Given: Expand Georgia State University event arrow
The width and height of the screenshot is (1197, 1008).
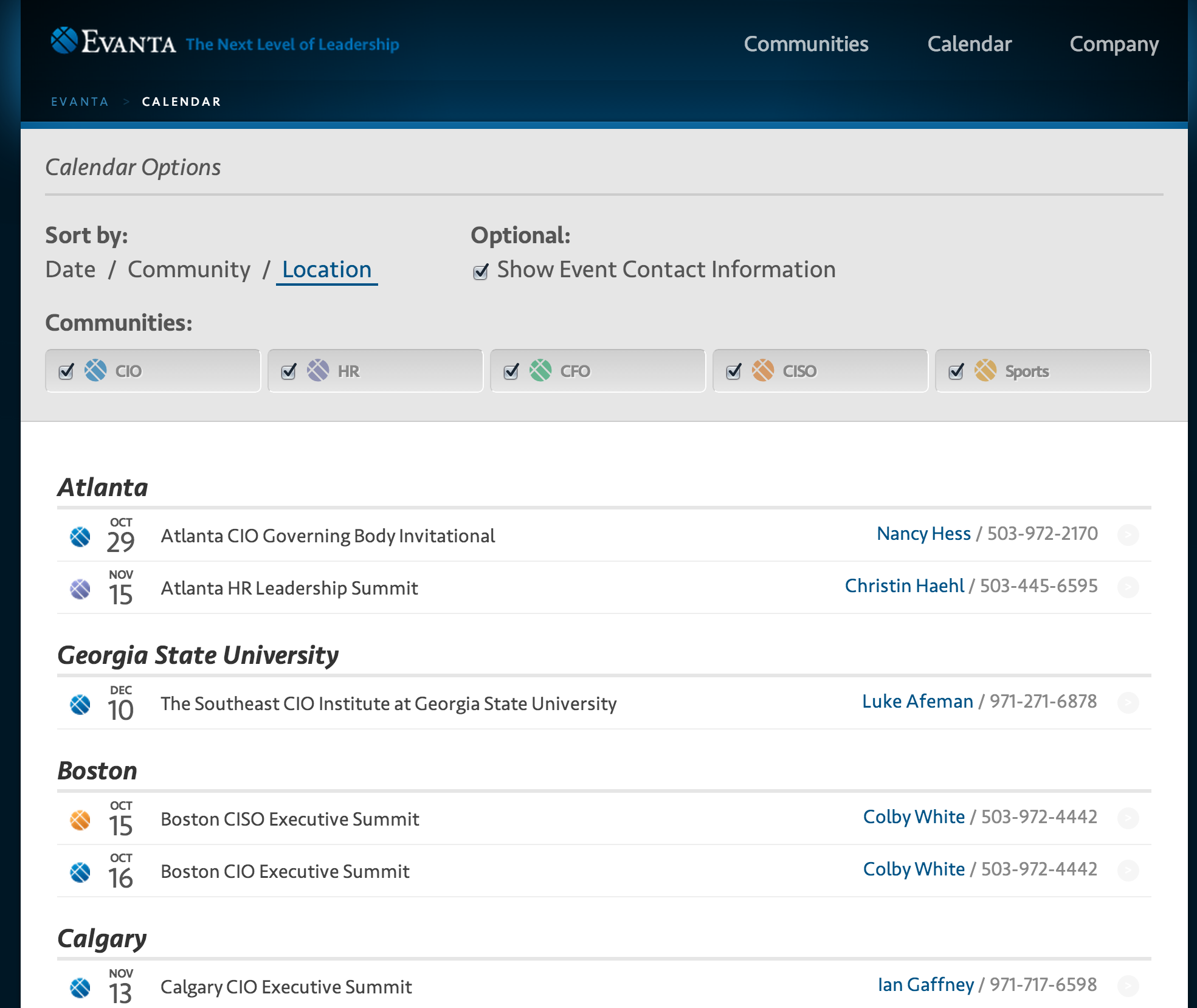Looking at the screenshot, I should click(x=1128, y=703).
